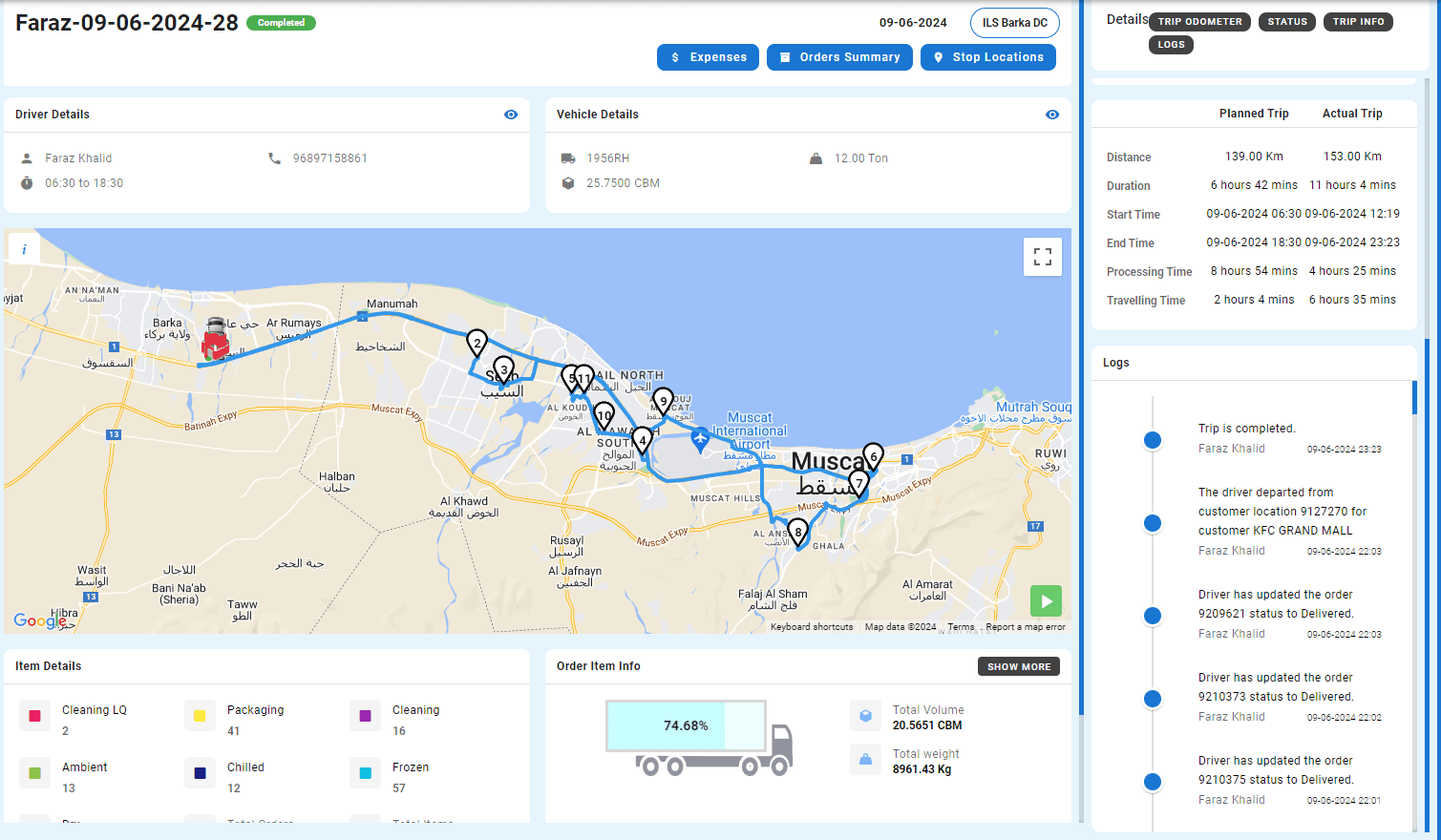Click the cube icon beside 25.7500 CBM
This screenshot has width=1441, height=840.
[568, 183]
